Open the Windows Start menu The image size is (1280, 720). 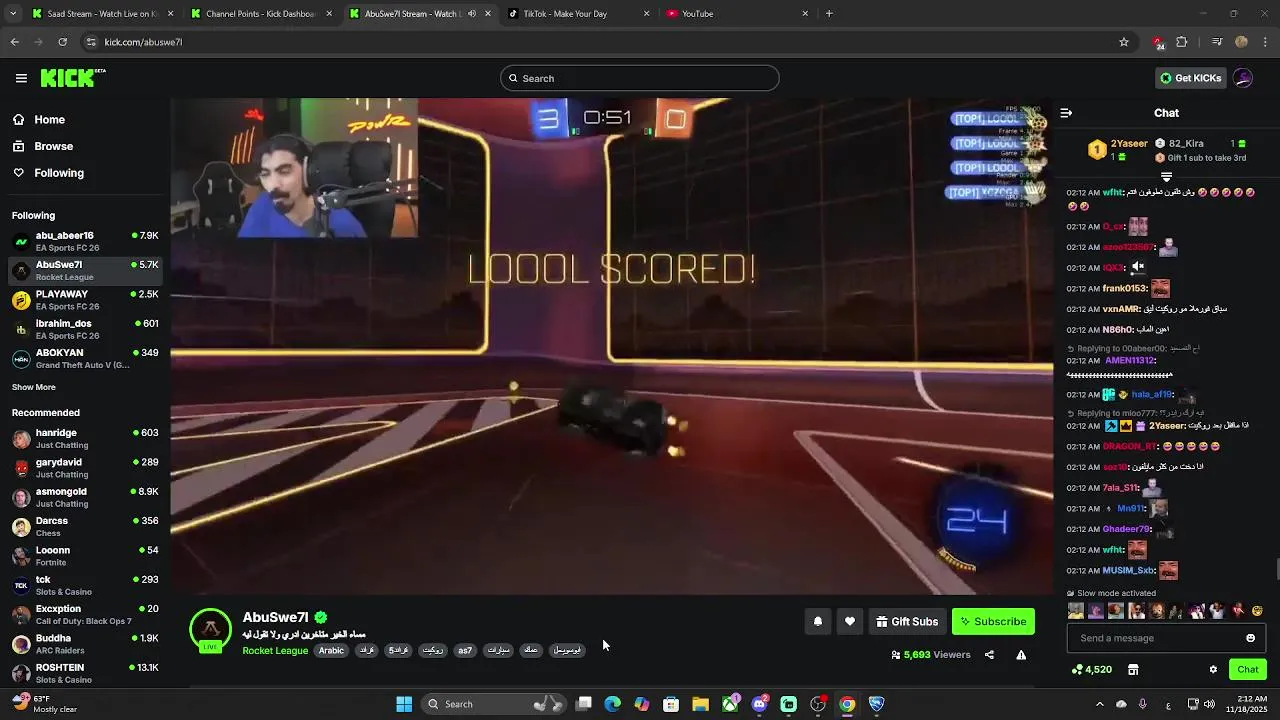point(404,704)
